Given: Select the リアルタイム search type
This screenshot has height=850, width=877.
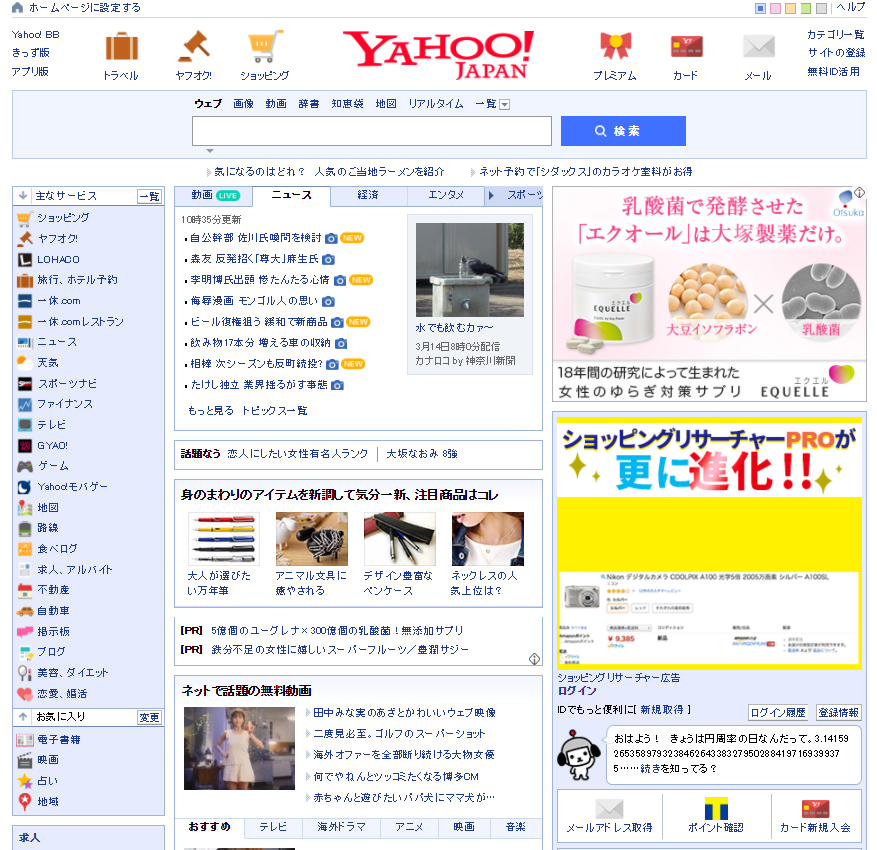Looking at the screenshot, I should pos(436,104).
